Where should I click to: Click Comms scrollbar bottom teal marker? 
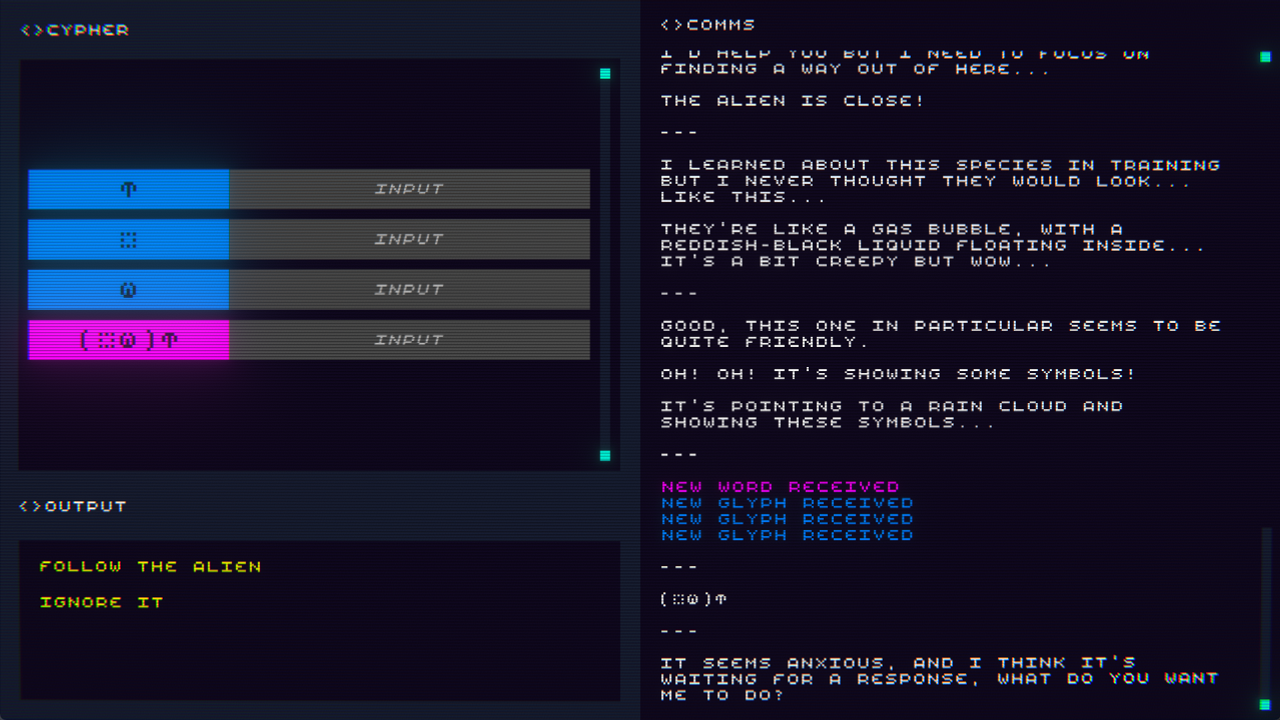tap(1265, 704)
